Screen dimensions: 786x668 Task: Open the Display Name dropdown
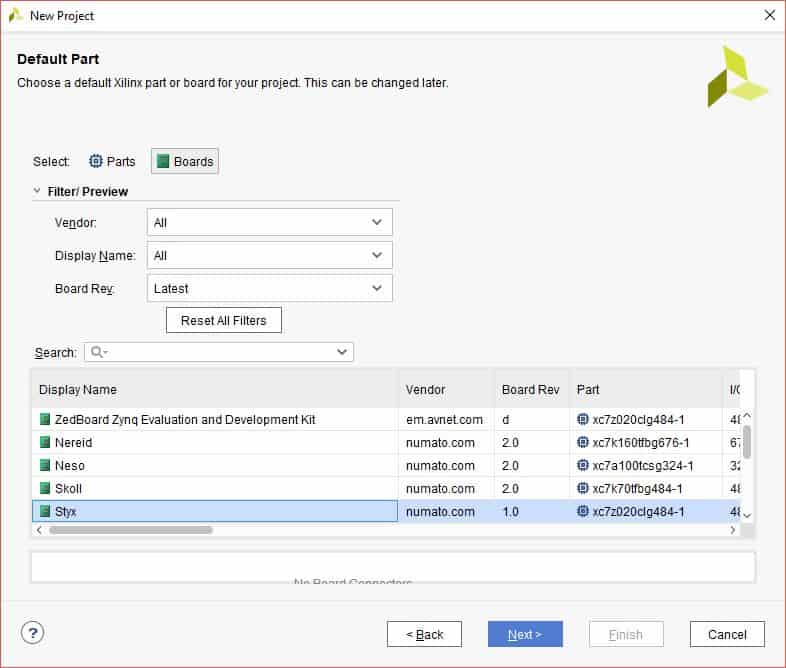pyautogui.click(x=269, y=255)
